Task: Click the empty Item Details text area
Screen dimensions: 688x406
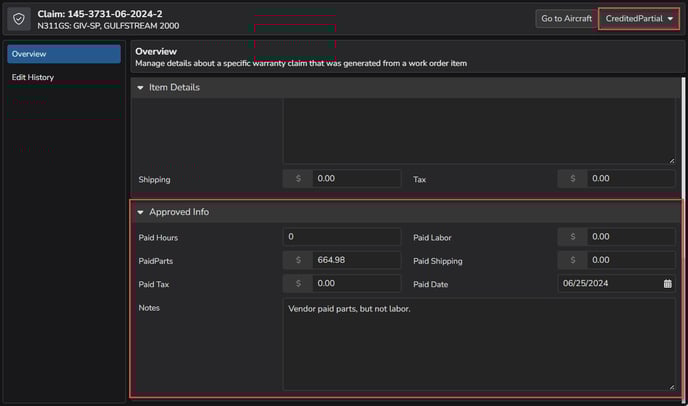Action: [x=479, y=131]
